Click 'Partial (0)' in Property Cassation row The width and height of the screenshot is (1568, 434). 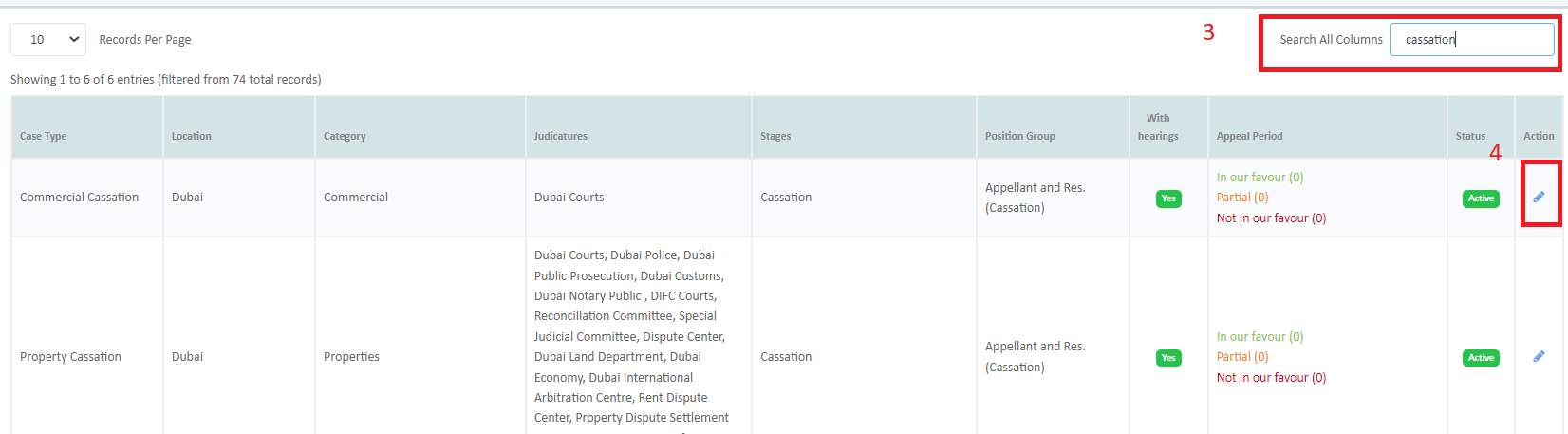(1242, 357)
